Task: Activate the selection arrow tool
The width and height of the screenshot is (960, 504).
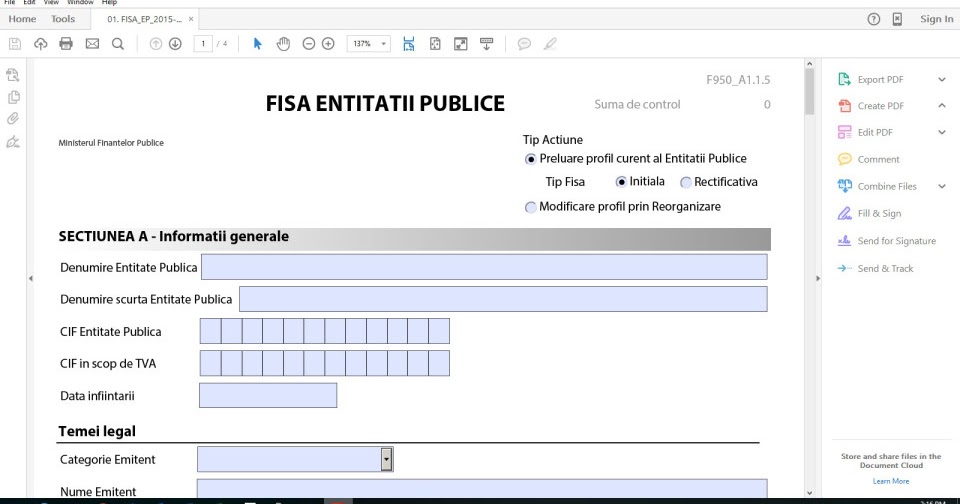Action: [x=257, y=43]
